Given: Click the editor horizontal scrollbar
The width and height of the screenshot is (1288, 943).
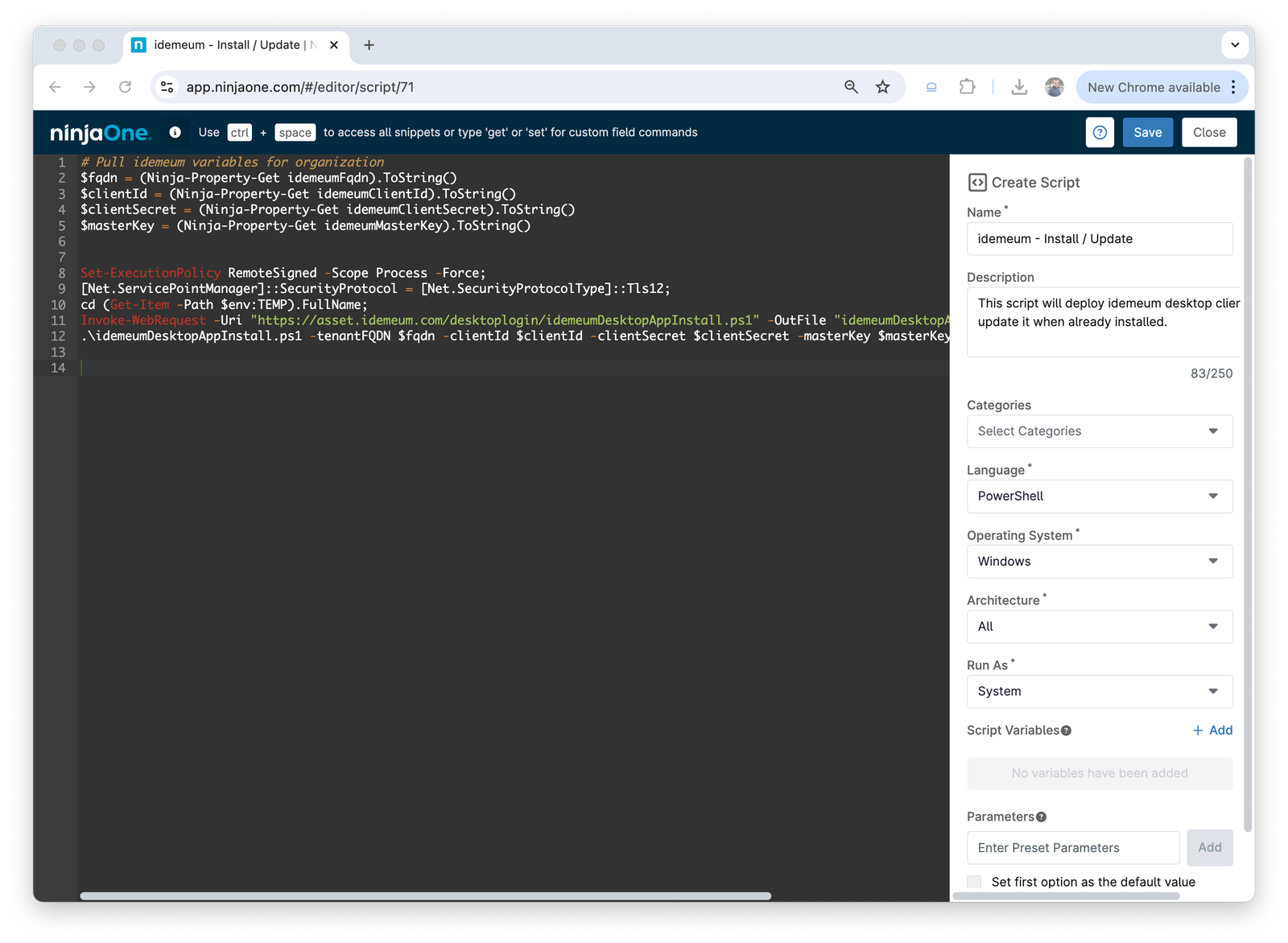Looking at the screenshot, I should click(425, 896).
